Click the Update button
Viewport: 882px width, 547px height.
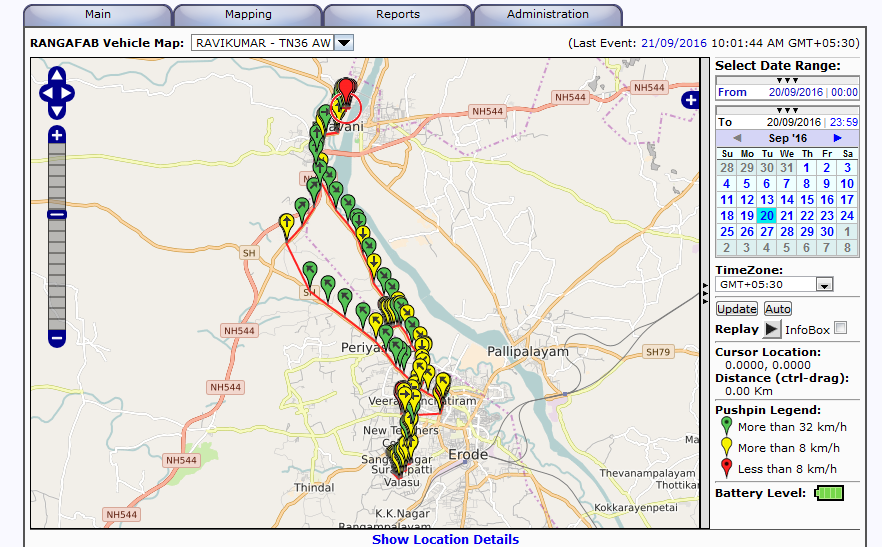point(737,309)
